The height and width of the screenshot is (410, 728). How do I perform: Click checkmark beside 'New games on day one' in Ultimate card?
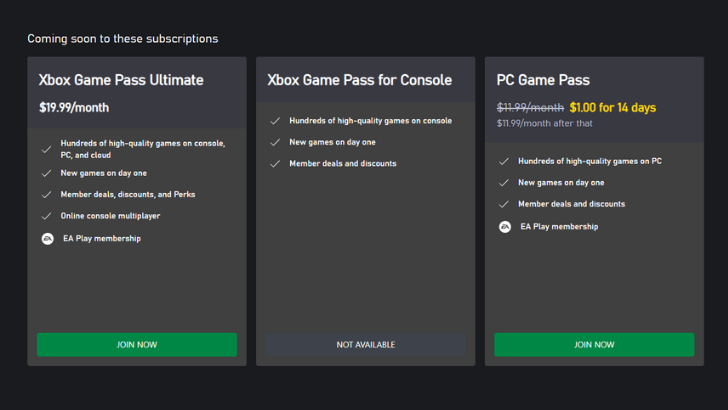(46, 173)
